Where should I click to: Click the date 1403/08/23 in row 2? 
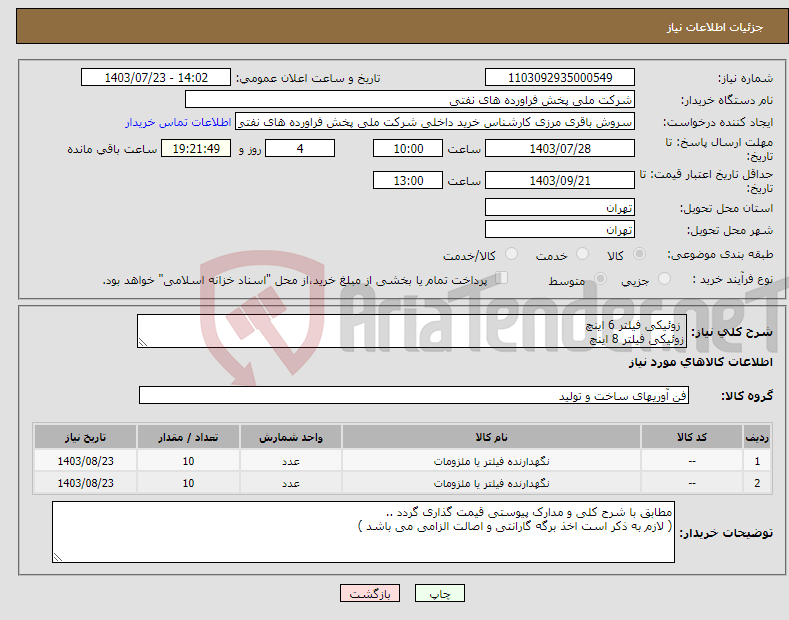click(x=86, y=483)
